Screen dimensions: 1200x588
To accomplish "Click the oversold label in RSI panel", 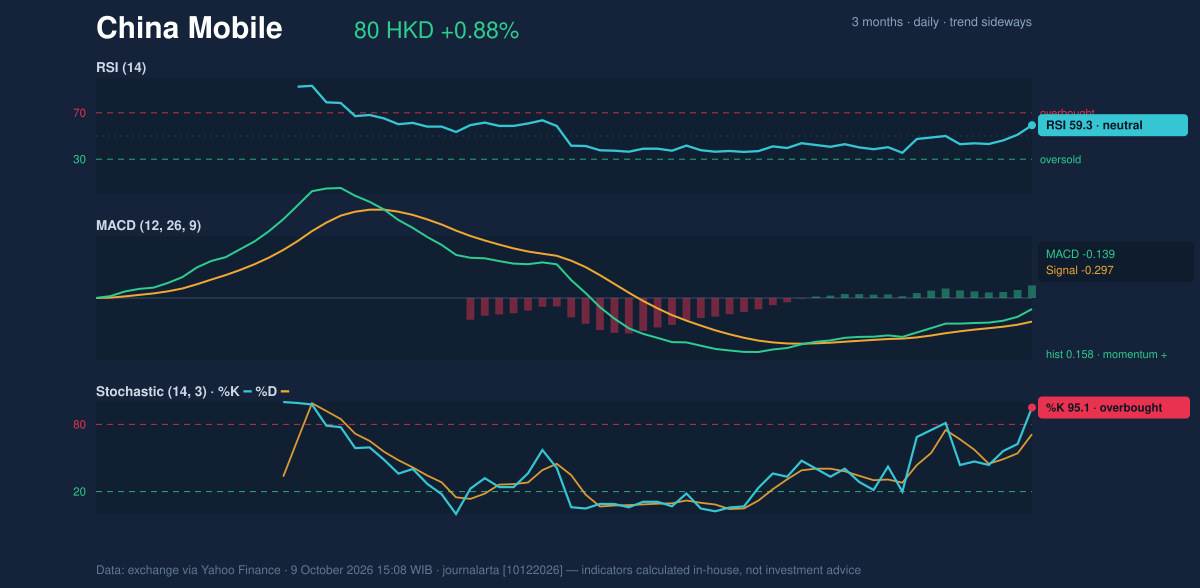I will (x=1060, y=159).
